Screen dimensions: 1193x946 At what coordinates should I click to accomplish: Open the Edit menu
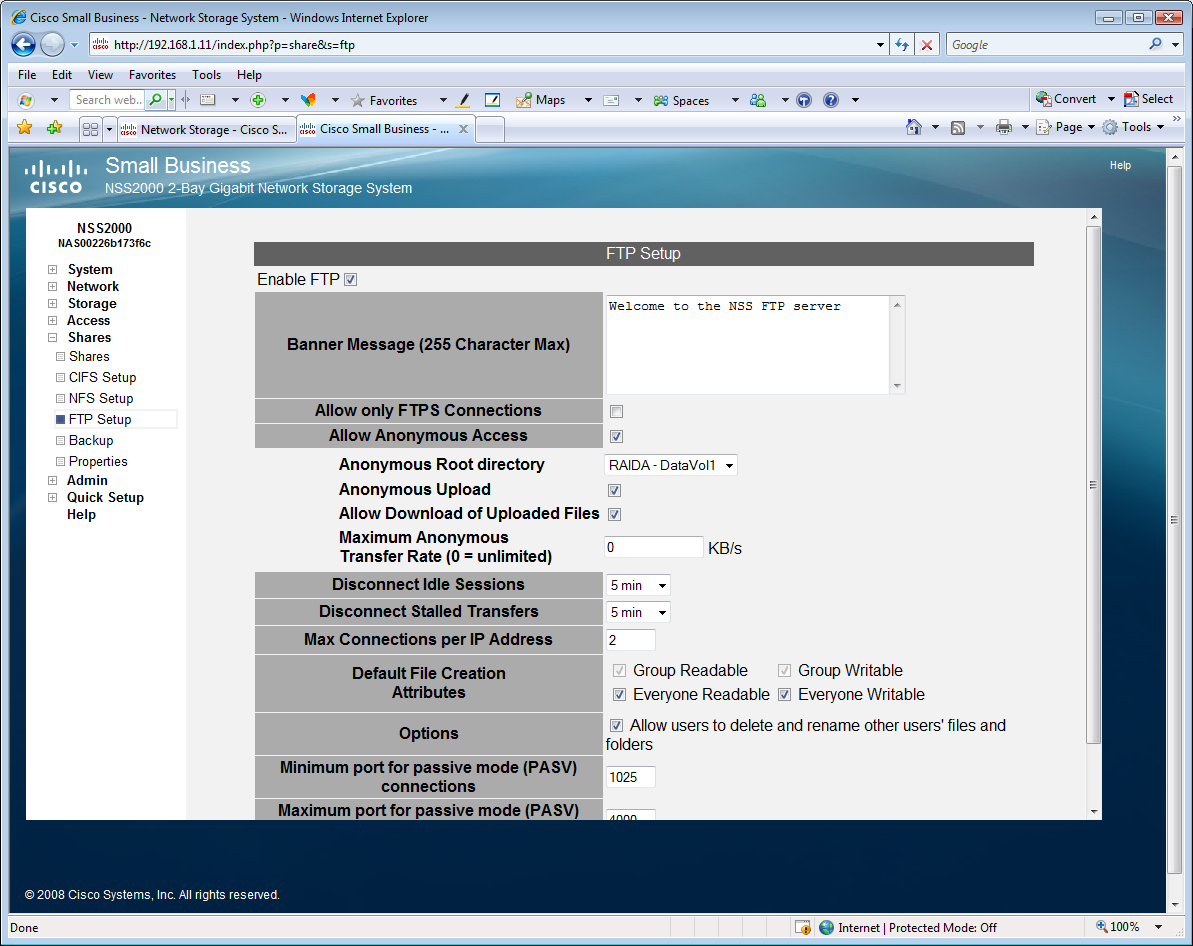point(62,75)
